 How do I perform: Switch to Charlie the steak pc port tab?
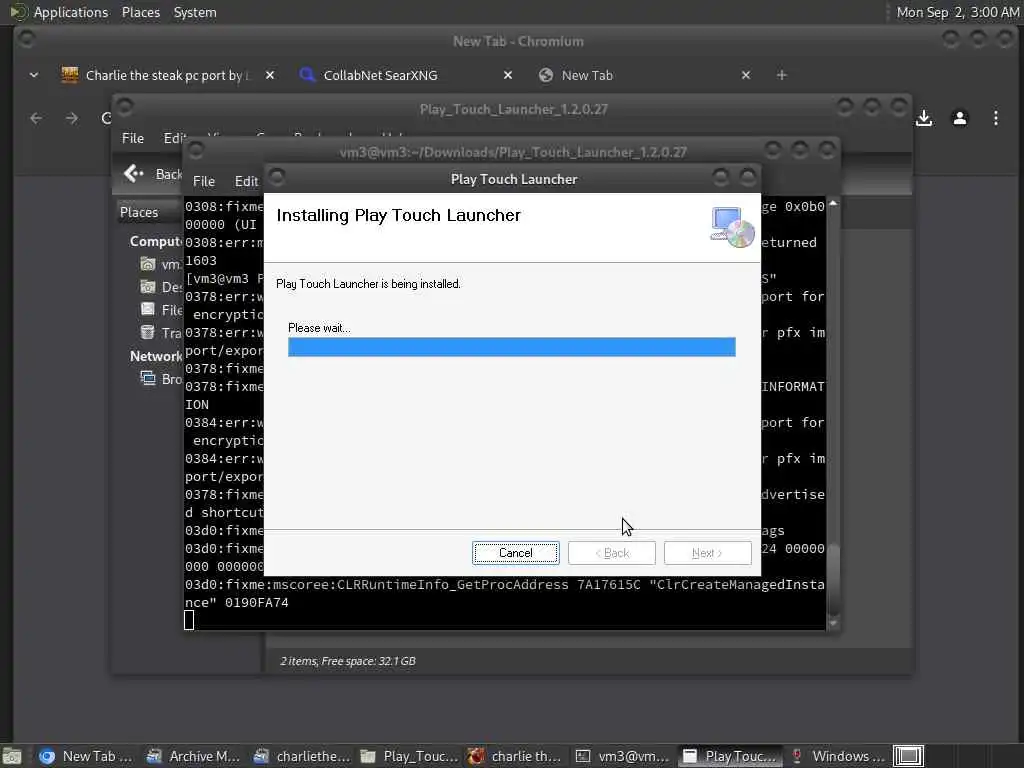pyautogui.click(x=155, y=75)
